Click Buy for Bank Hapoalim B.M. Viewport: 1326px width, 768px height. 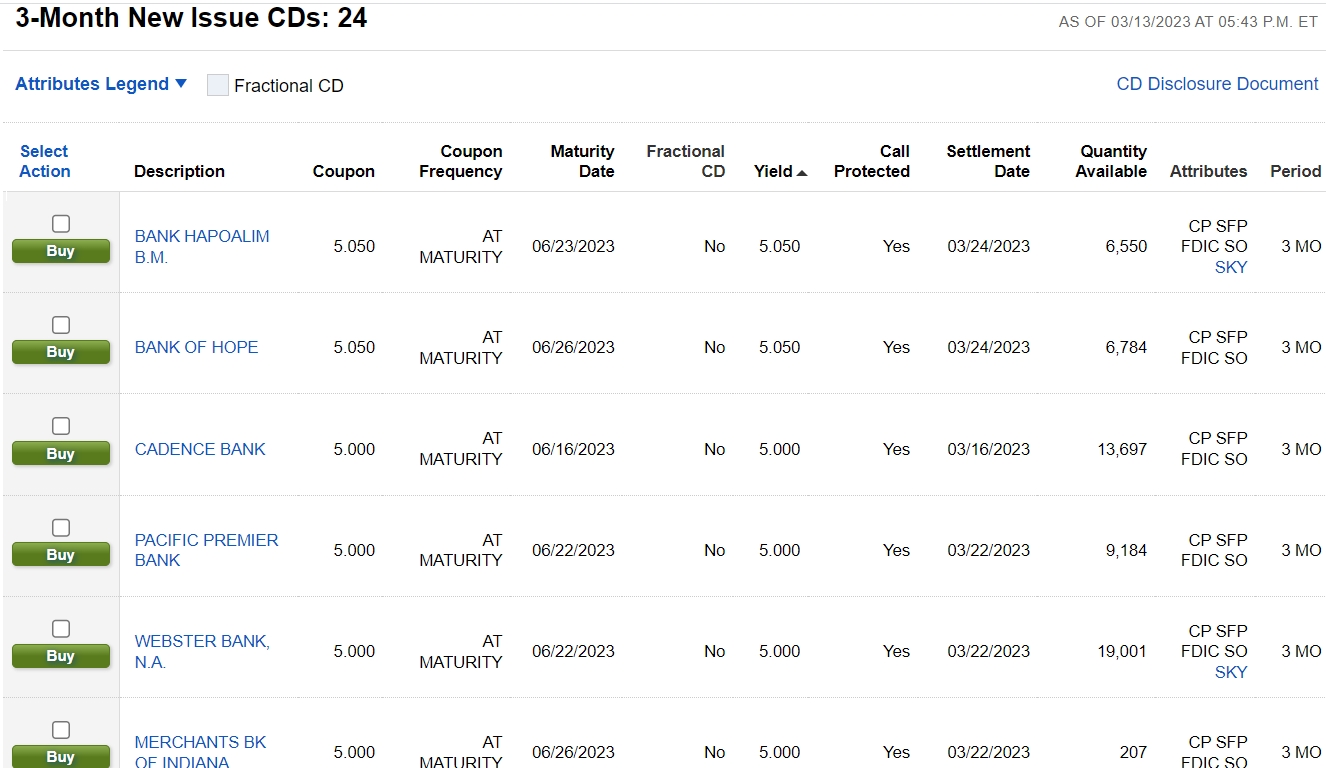click(61, 251)
